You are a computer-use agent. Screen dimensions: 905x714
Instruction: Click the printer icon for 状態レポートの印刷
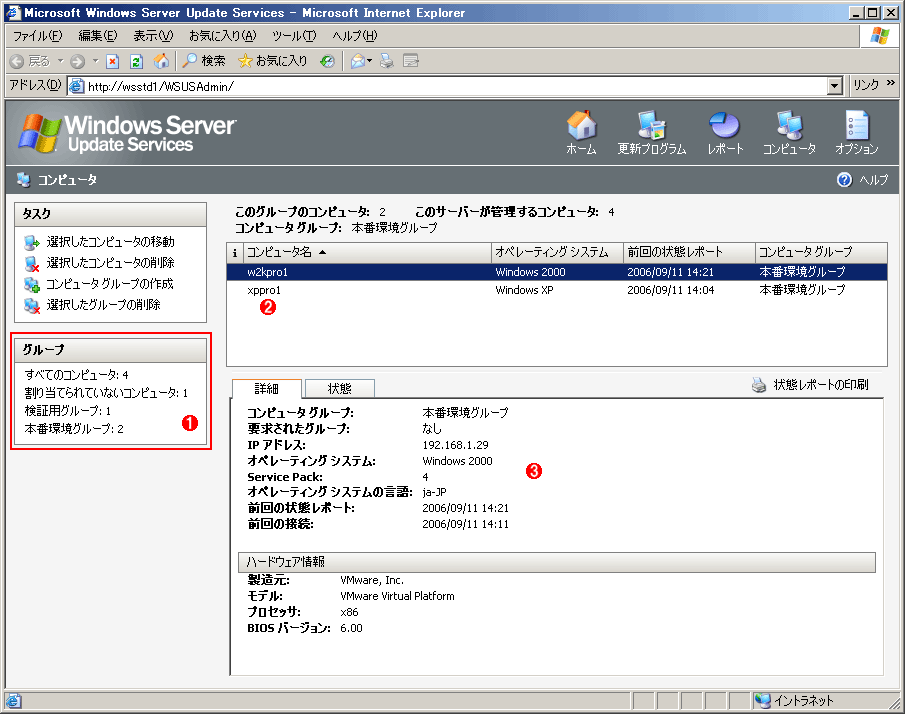tap(759, 385)
